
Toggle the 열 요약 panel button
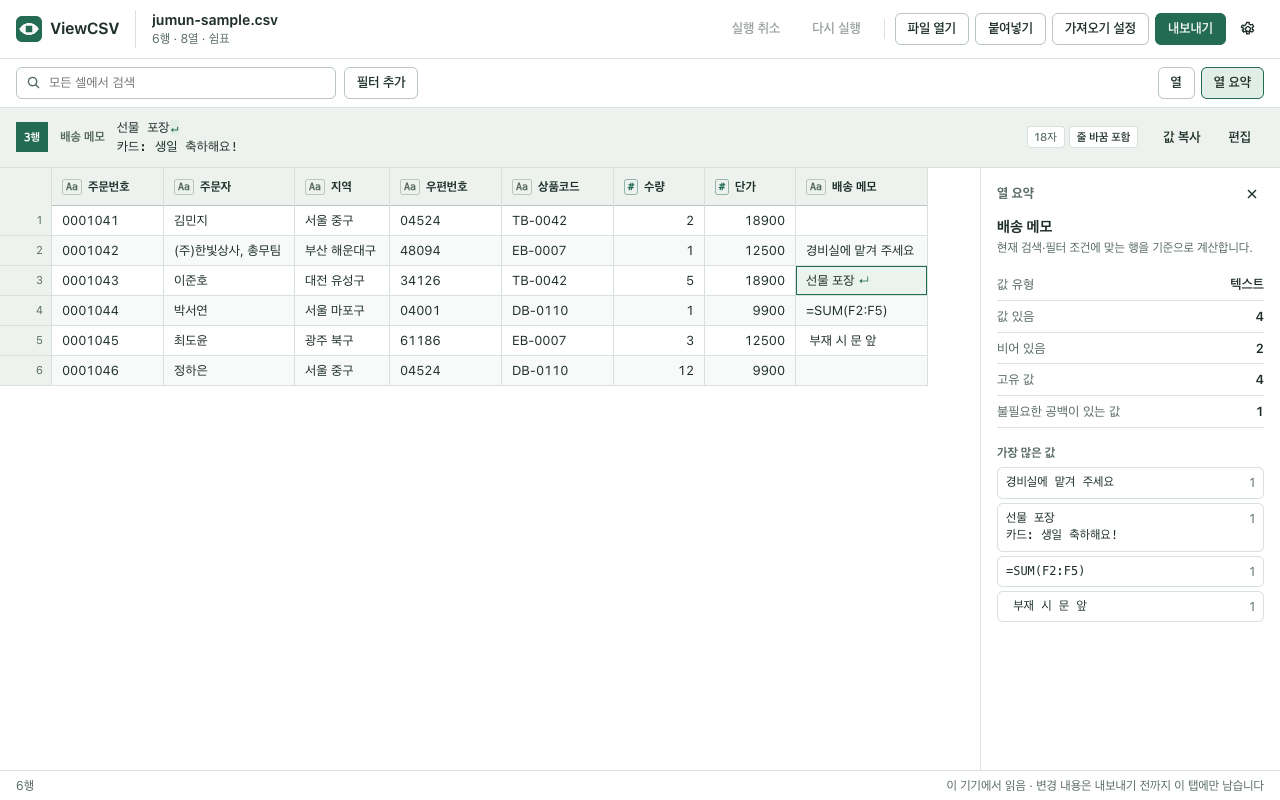coord(1232,83)
